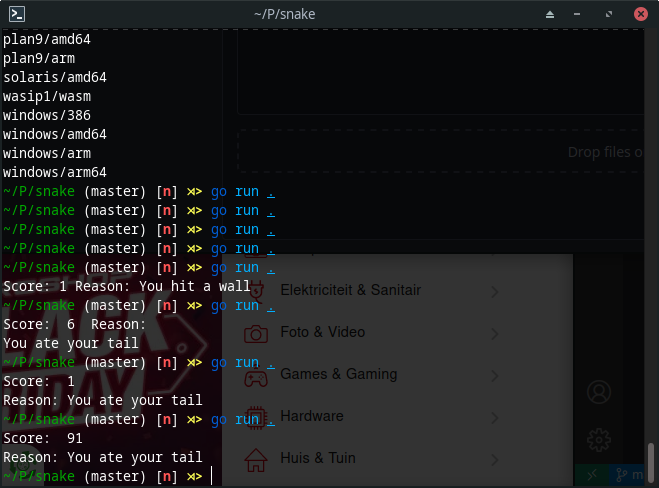Click the house icon for Huis & Tuin
This screenshot has height=488, width=659.
(x=257, y=459)
